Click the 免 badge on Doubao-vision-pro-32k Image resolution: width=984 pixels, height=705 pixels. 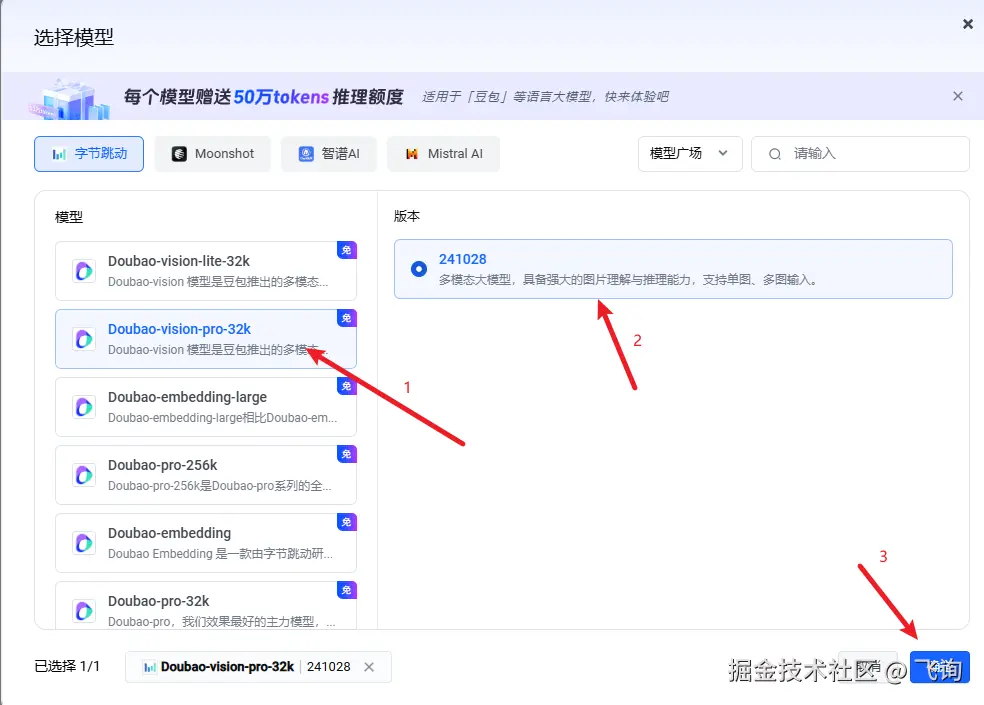click(346, 318)
